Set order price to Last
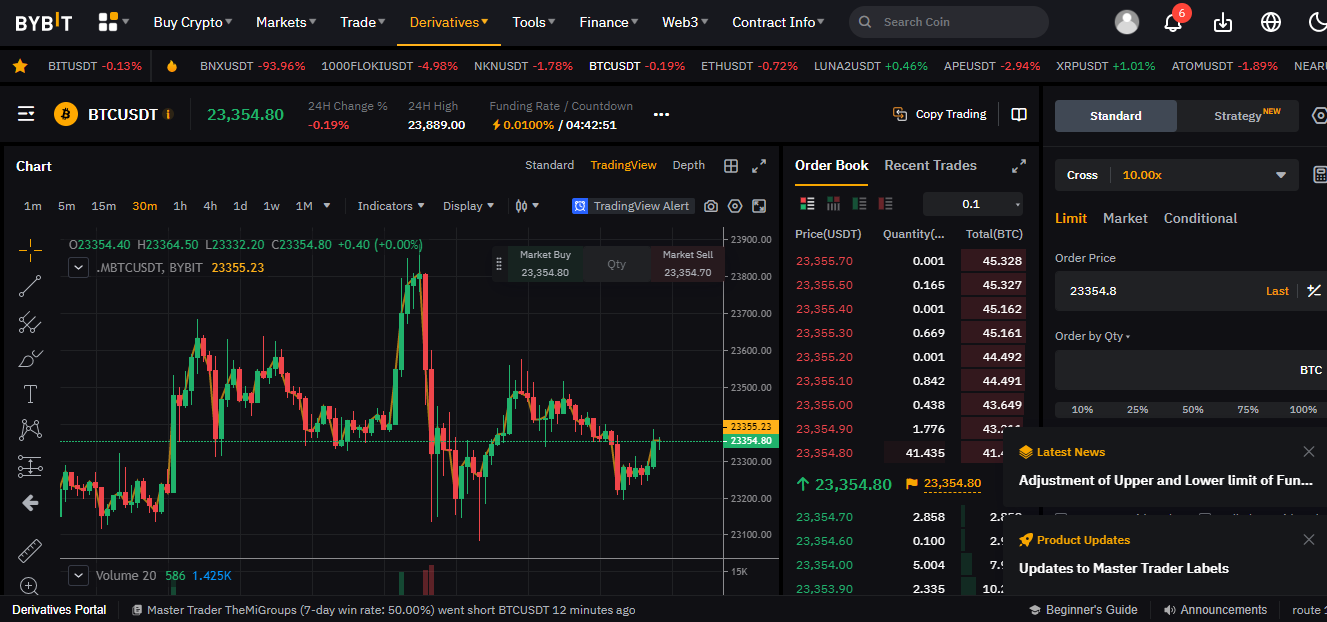 [1277, 291]
